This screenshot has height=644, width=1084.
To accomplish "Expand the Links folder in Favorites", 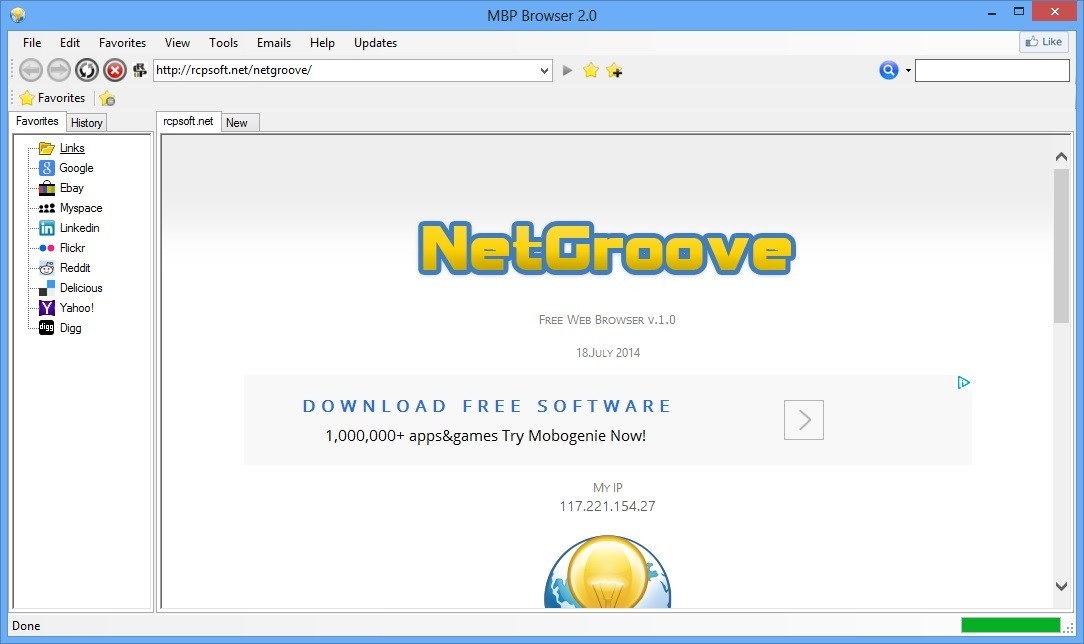I will [x=72, y=147].
